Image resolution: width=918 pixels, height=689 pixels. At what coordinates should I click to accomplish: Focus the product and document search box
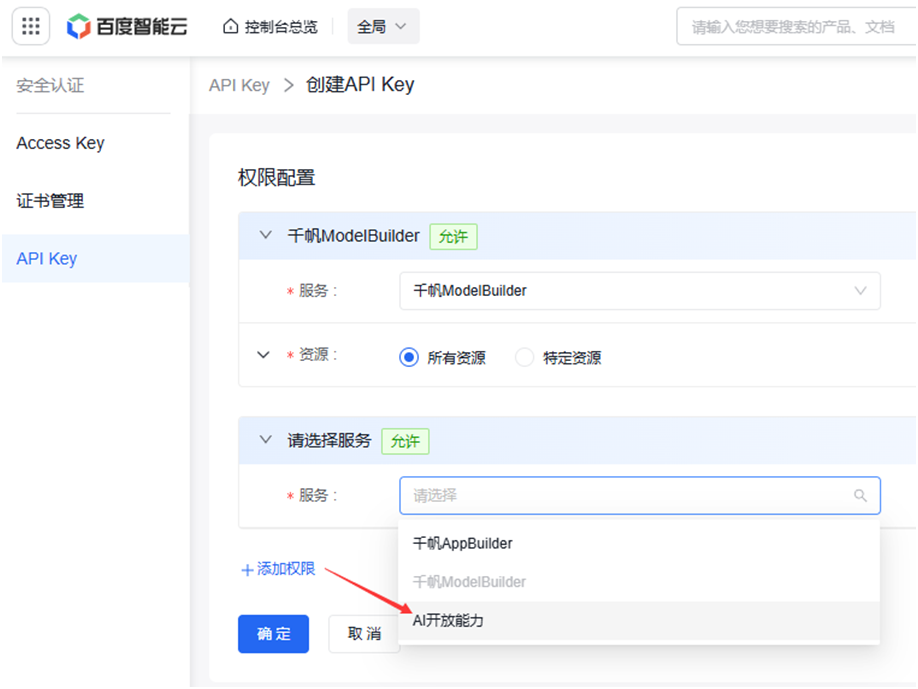[x=796, y=26]
